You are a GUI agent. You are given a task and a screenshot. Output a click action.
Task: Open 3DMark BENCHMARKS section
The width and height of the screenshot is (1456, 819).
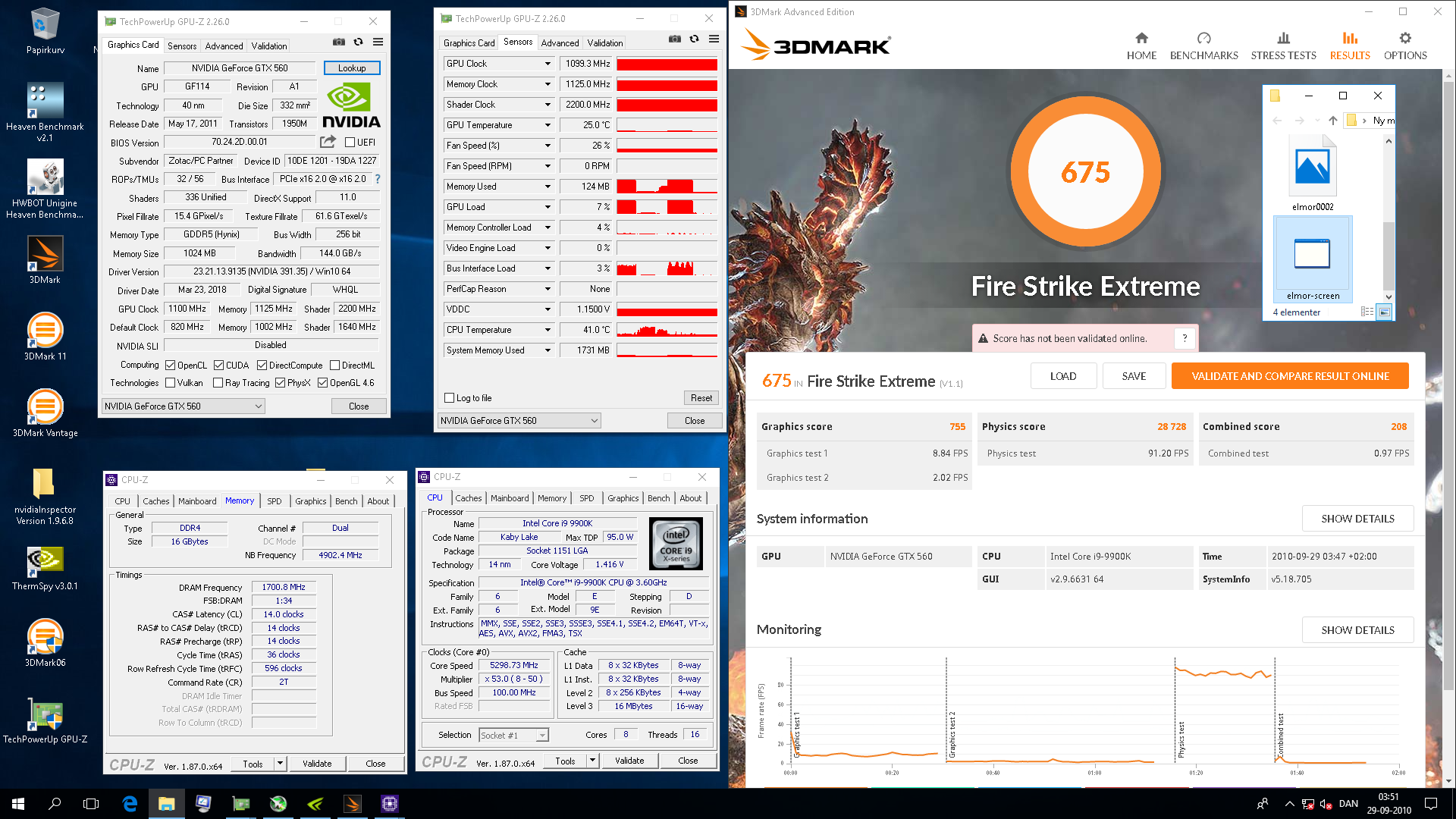pyautogui.click(x=1203, y=46)
